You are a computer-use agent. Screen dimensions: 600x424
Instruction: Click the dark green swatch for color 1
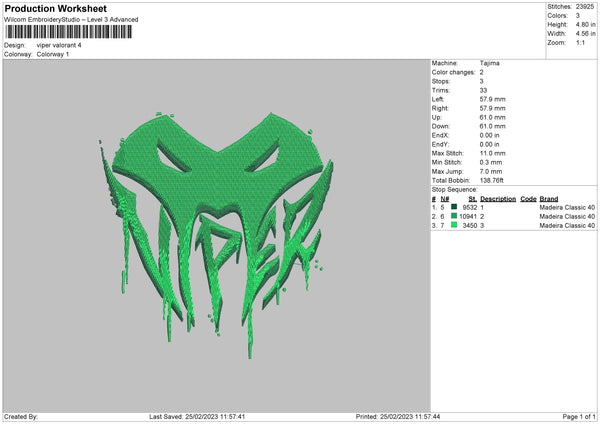click(454, 207)
